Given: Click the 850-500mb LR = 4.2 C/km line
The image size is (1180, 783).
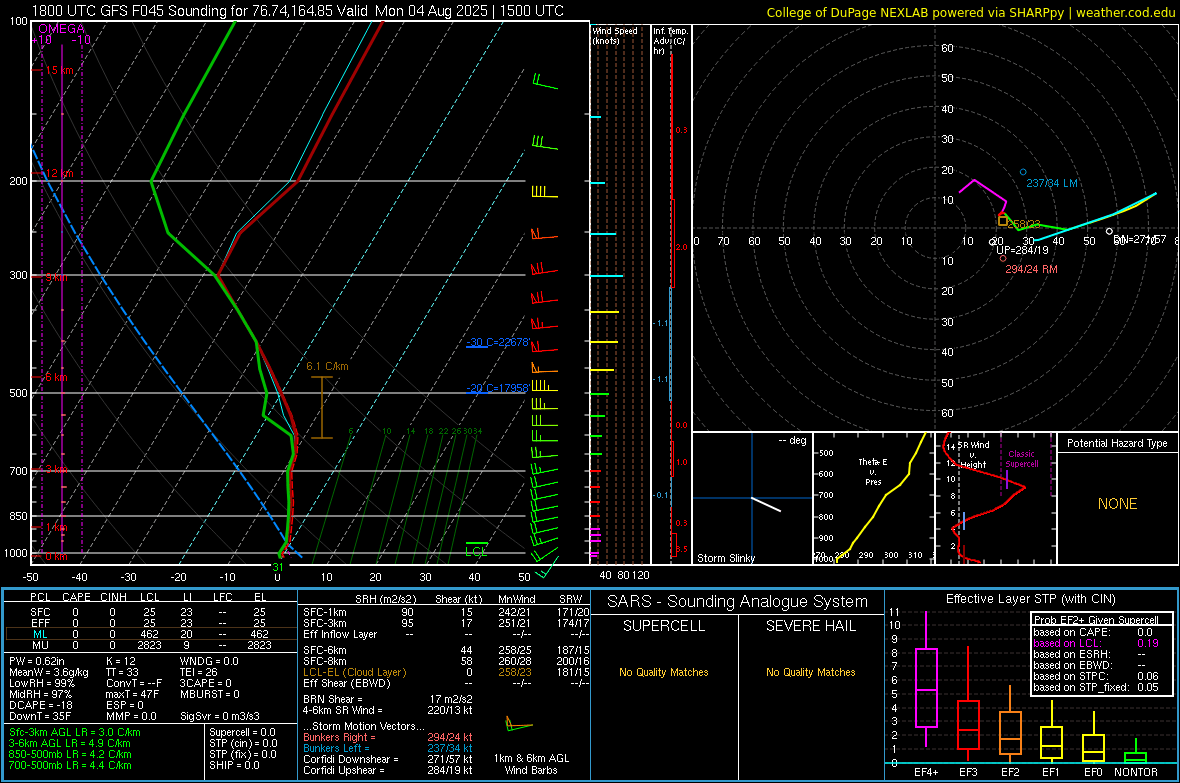Looking at the screenshot, I should (70, 754).
